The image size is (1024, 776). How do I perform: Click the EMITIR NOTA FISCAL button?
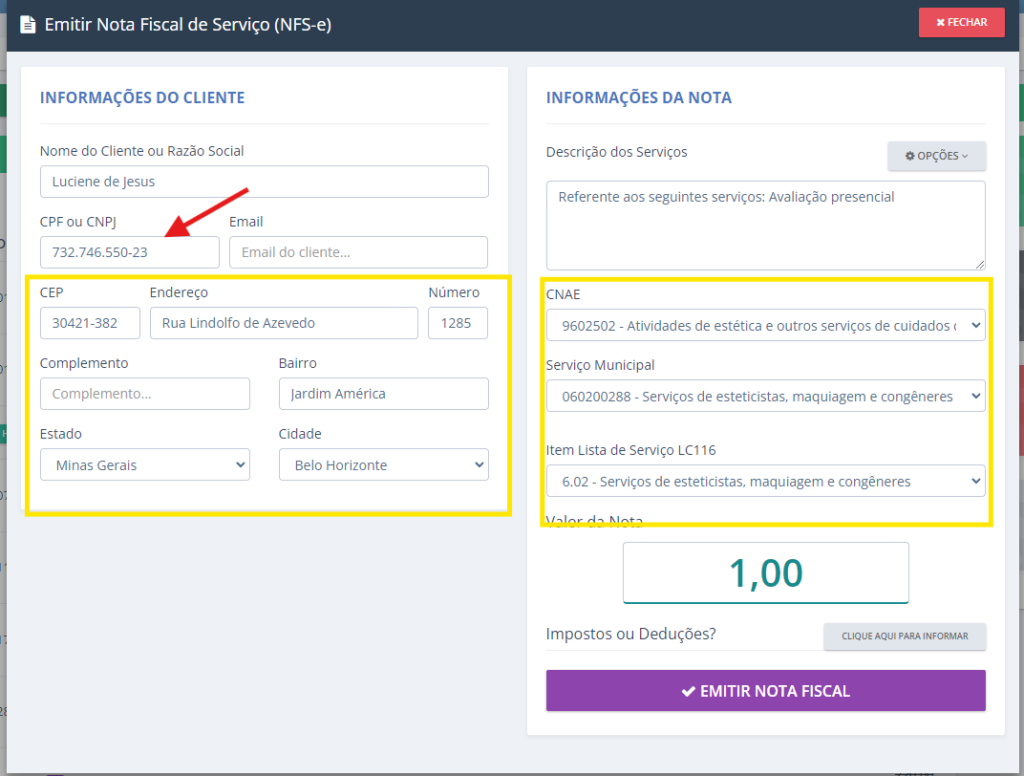pos(765,690)
